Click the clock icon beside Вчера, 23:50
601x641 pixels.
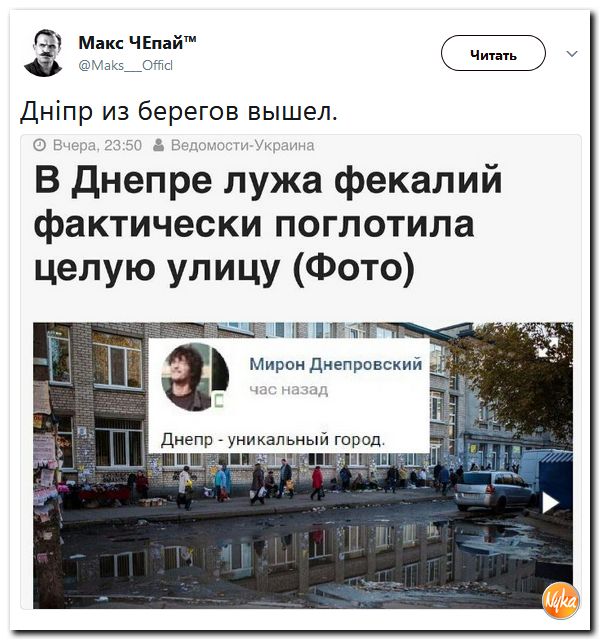(40, 145)
